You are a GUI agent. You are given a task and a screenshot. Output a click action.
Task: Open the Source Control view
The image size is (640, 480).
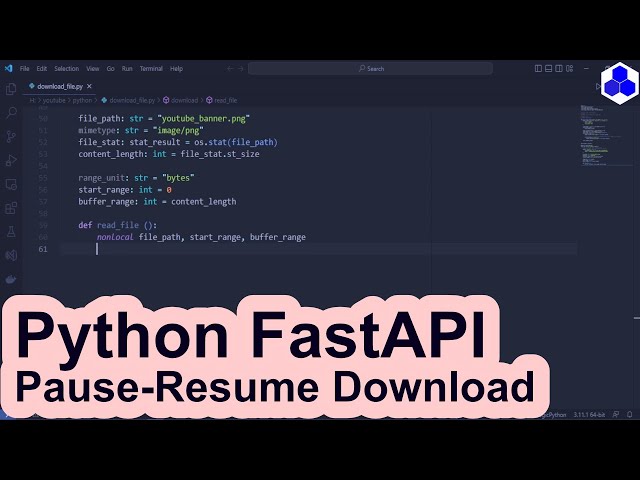tap(11, 136)
